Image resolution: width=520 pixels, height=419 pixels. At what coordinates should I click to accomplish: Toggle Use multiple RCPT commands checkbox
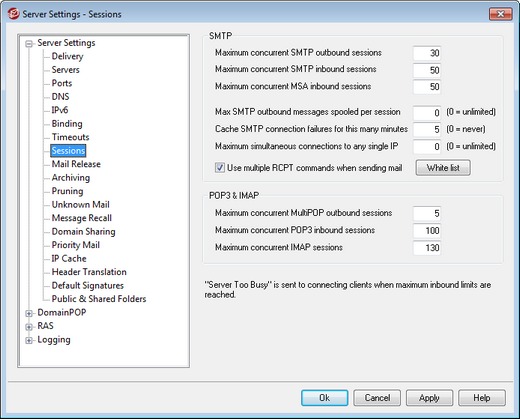pyautogui.click(x=220, y=168)
